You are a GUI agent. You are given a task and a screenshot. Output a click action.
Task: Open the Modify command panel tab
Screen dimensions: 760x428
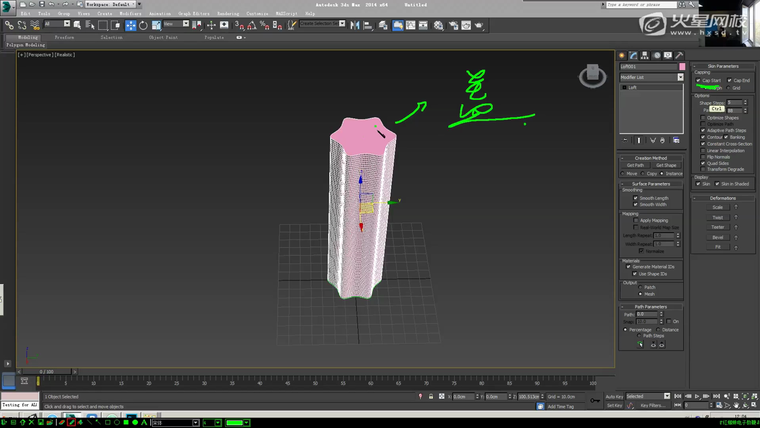click(x=632, y=56)
